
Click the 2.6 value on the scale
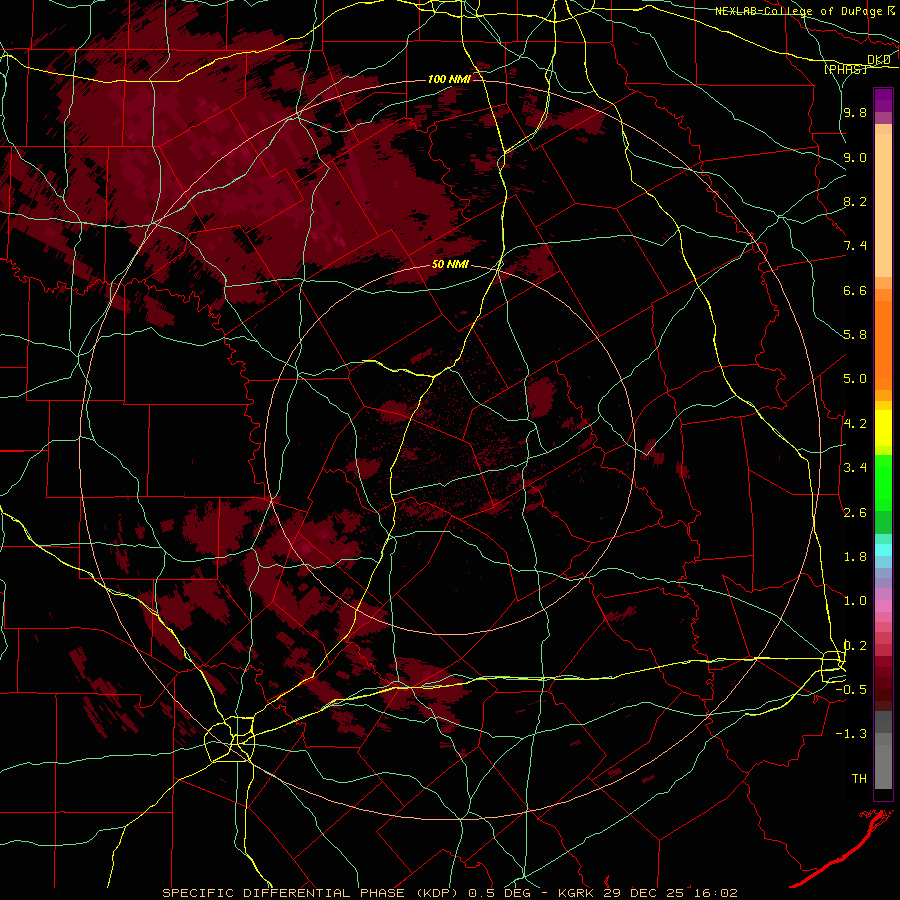tap(855, 513)
